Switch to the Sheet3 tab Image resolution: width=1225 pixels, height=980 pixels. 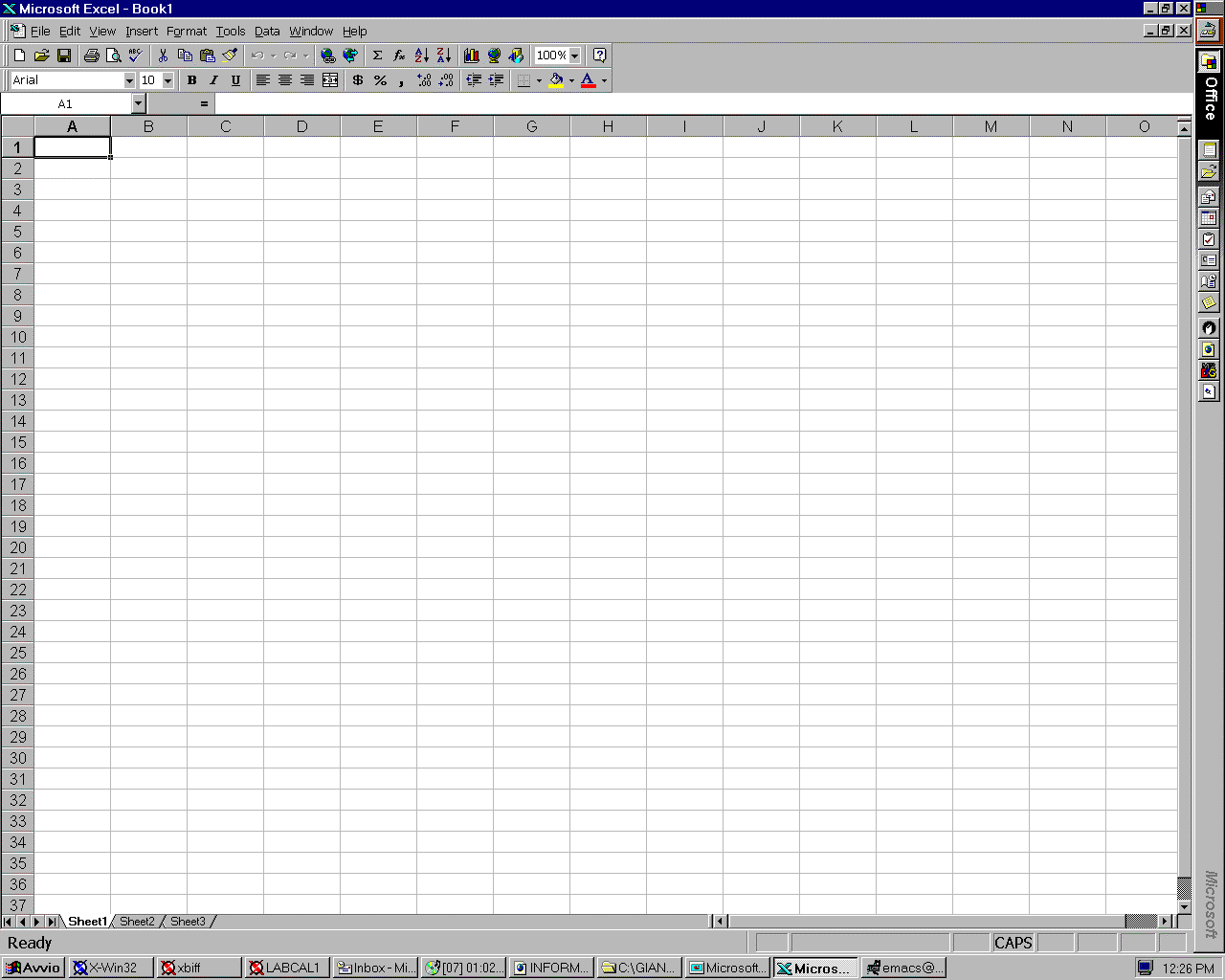[x=188, y=922]
